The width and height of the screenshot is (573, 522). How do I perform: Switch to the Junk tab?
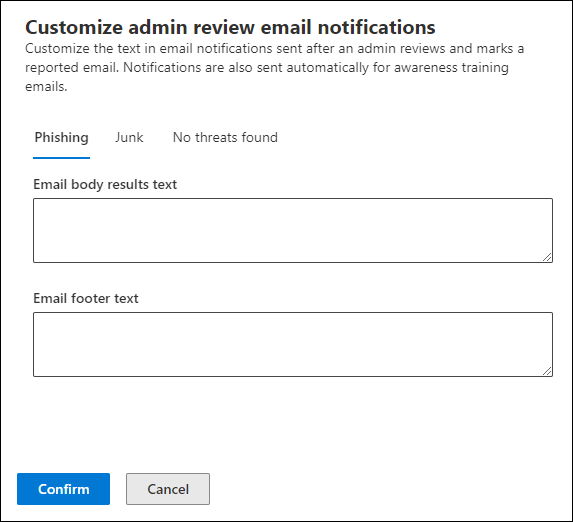tap(129, 137)
